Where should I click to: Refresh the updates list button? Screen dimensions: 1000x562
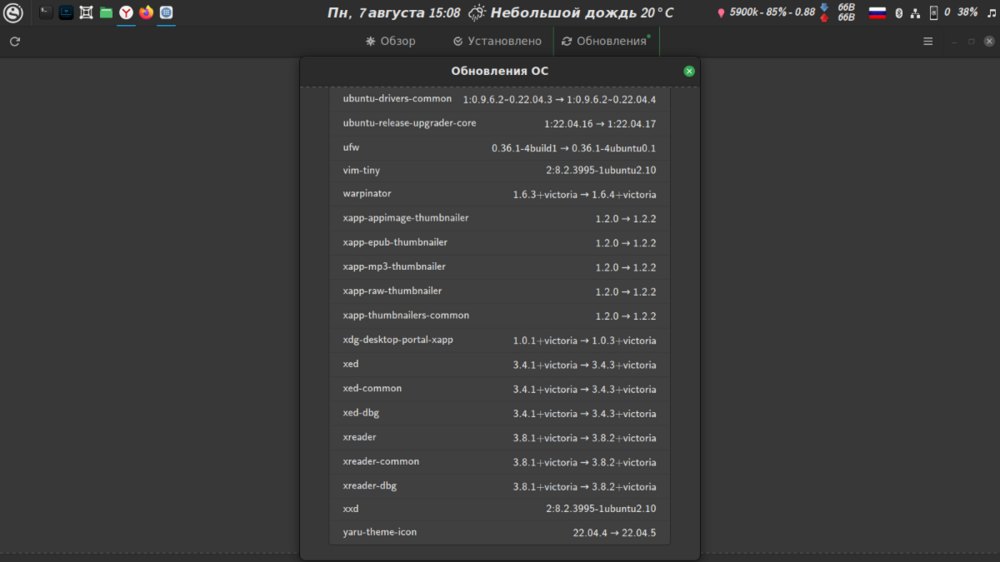click(x=15, y=41)
